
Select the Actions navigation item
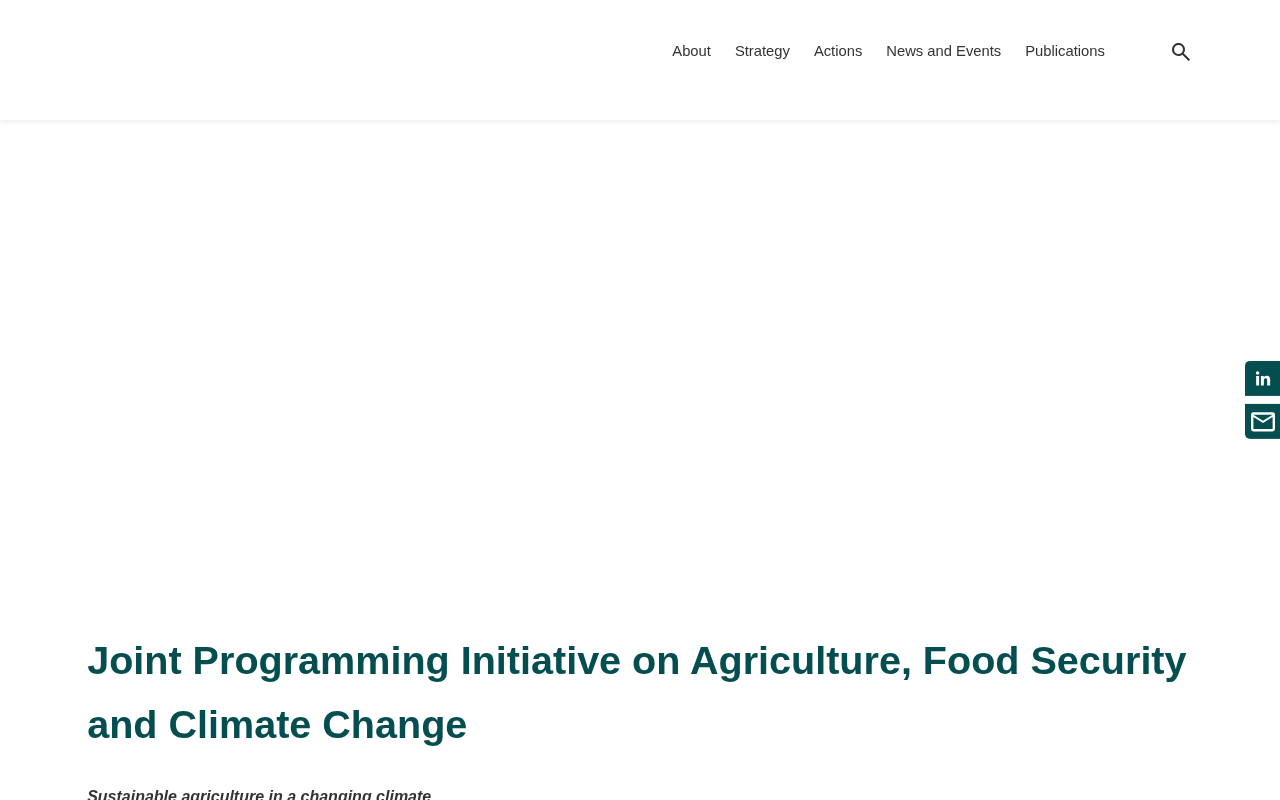(x=838, y=51)
